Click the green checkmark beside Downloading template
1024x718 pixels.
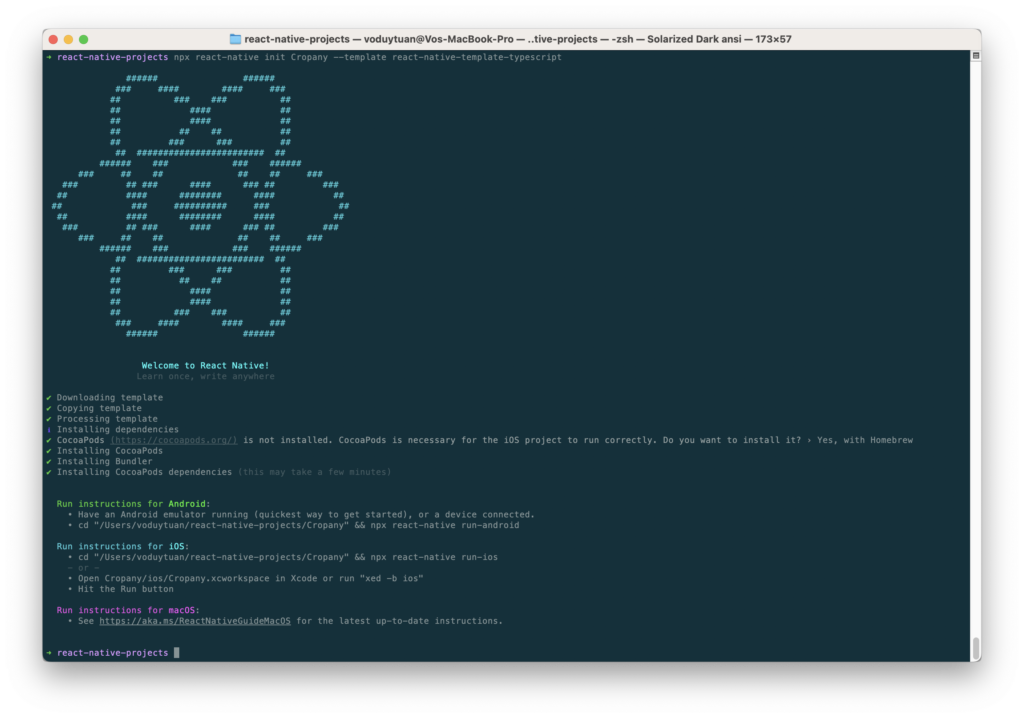49,397
